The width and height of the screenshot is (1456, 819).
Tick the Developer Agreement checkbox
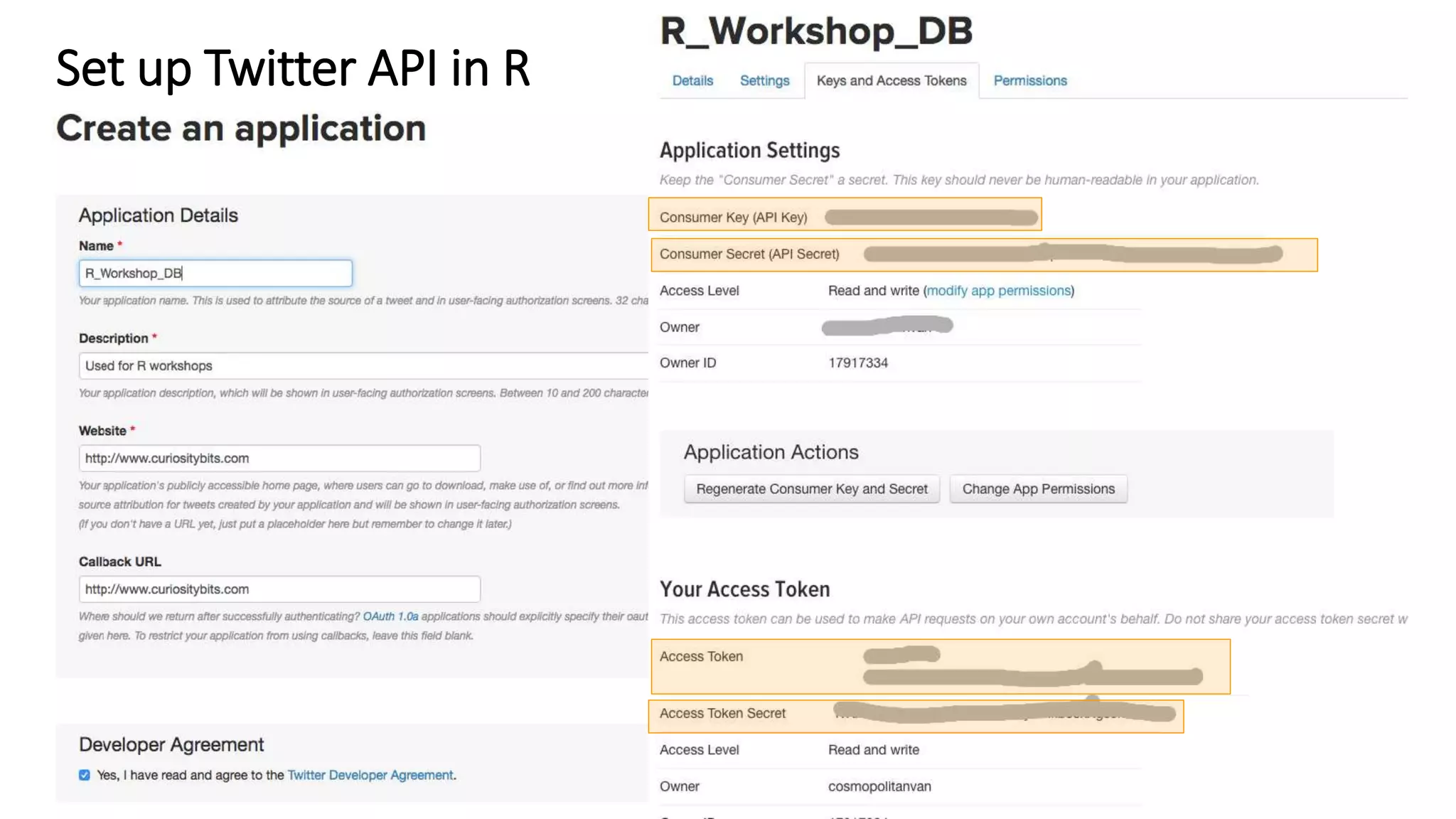[x=85, y=775]
